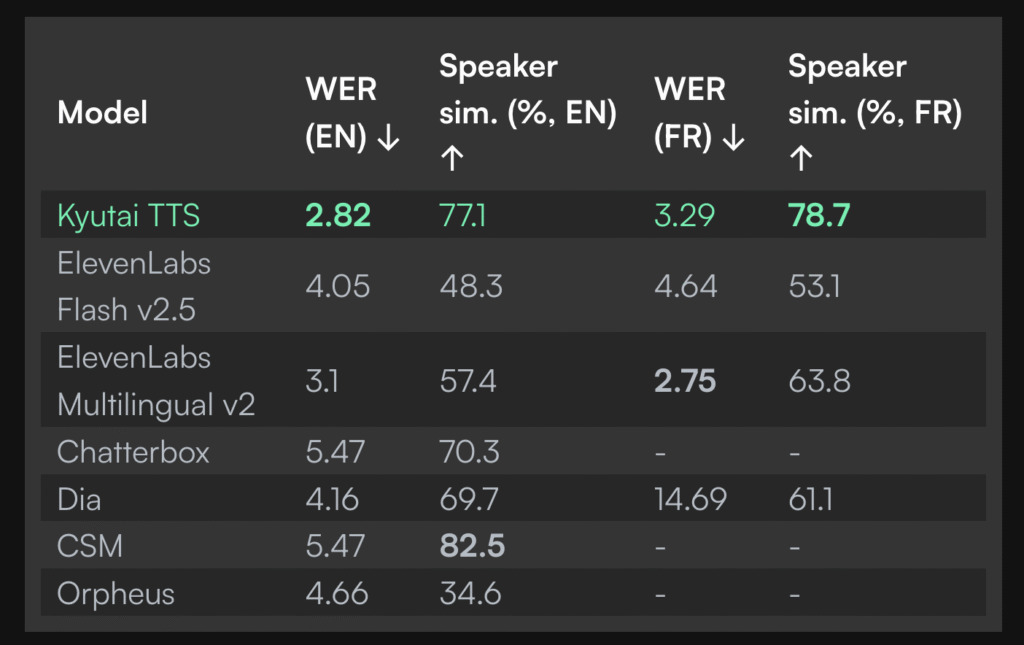This screenshot has width=1024, height=645.
Task: Click the bold 82.5 CSM similarity value
Action: coord(472,546)
